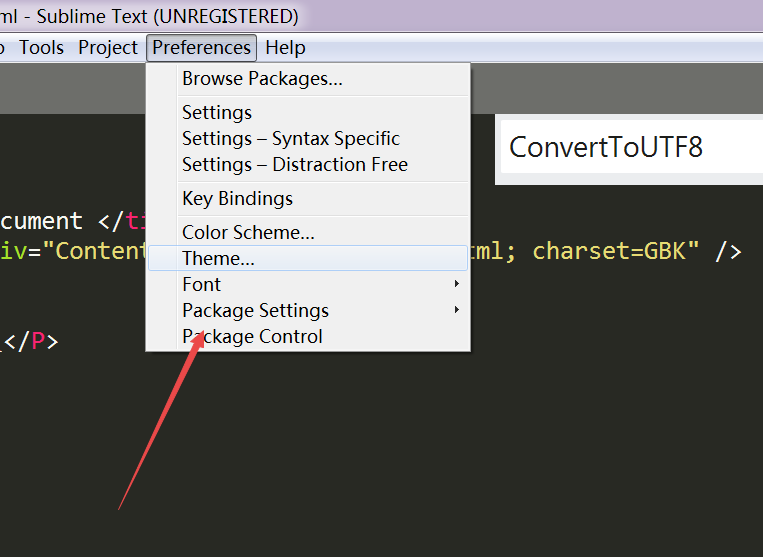Choose Browse Packages... from Preferences
763x557 pixels.
308,79
